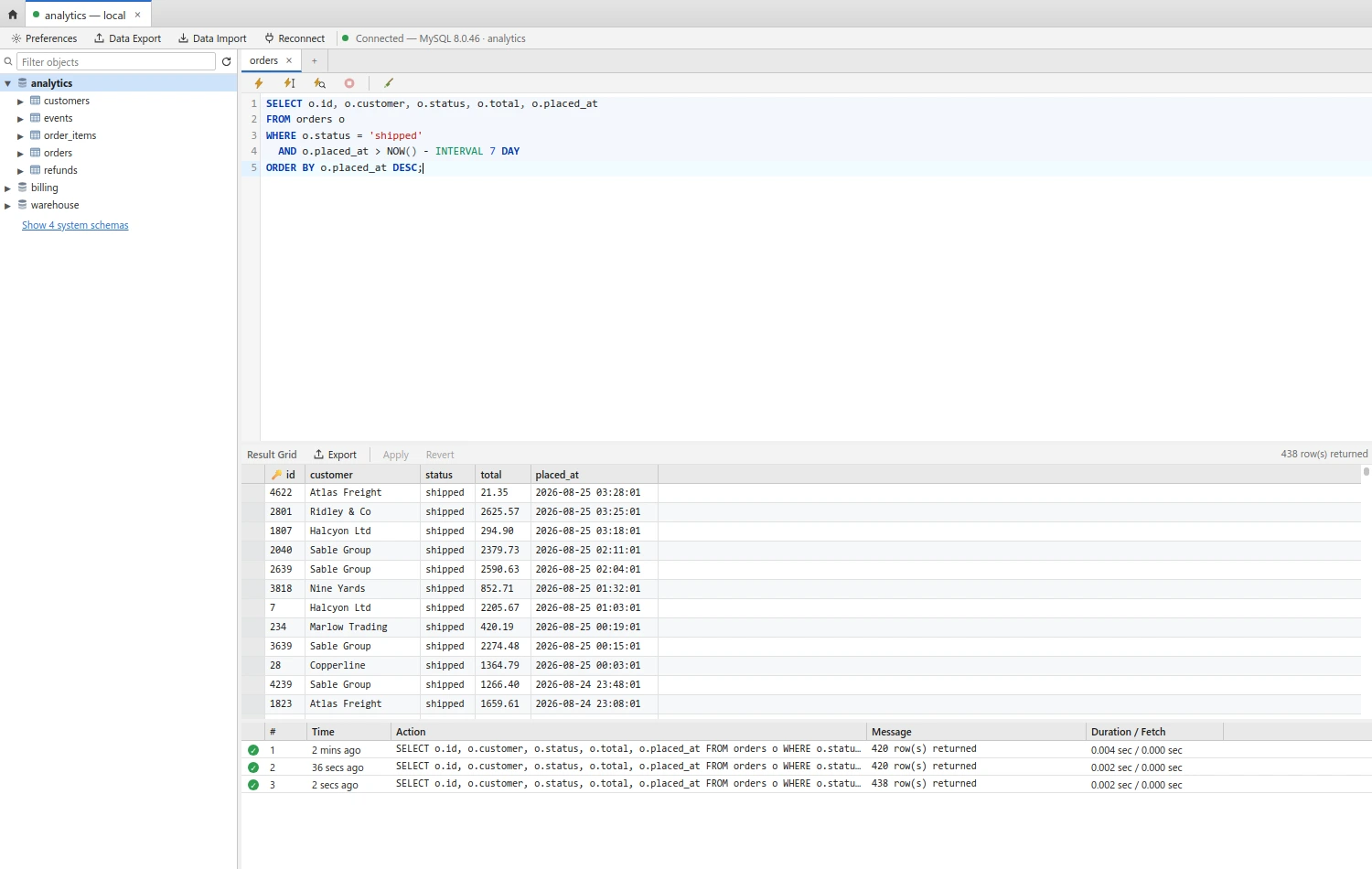Click the Apply button
Screen dimensions: 1372x869
point(396,455)
